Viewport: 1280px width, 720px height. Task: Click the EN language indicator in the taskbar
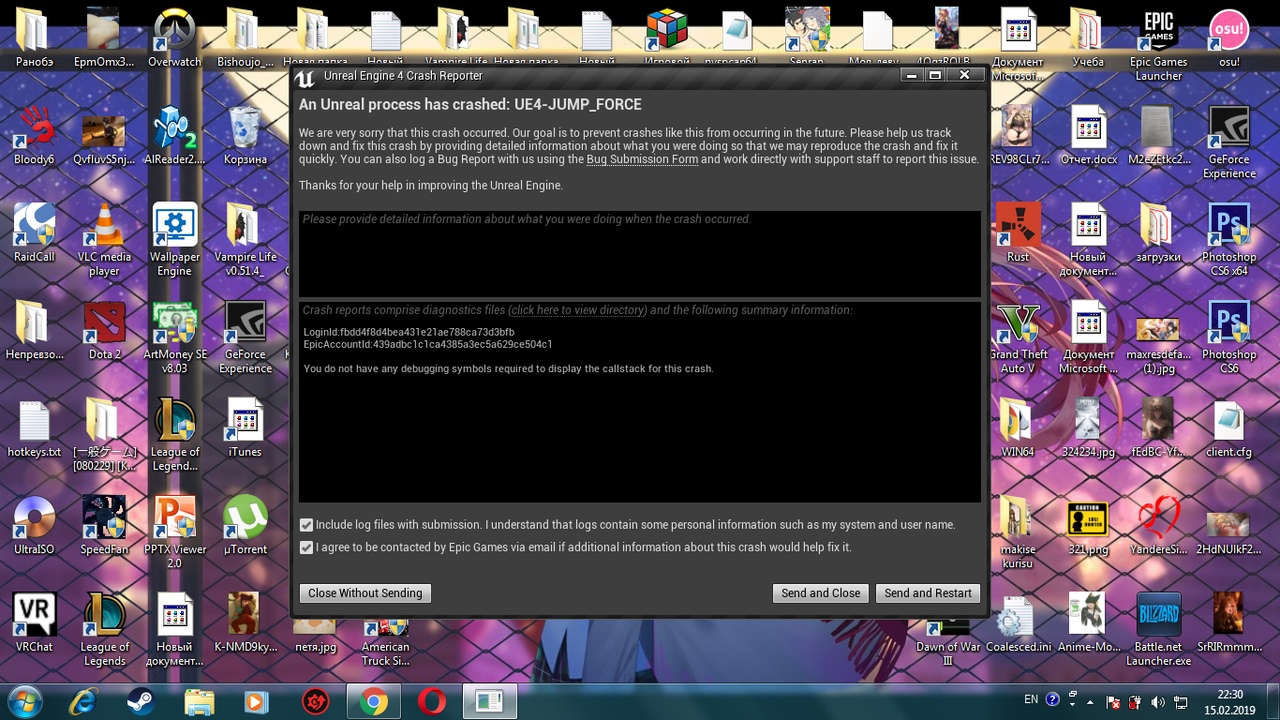[1031, 700]
